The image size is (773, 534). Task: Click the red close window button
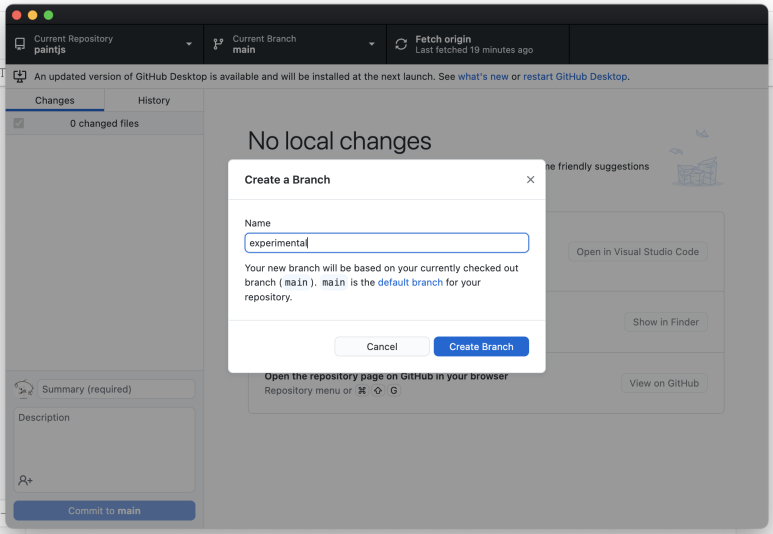[16, 15]
